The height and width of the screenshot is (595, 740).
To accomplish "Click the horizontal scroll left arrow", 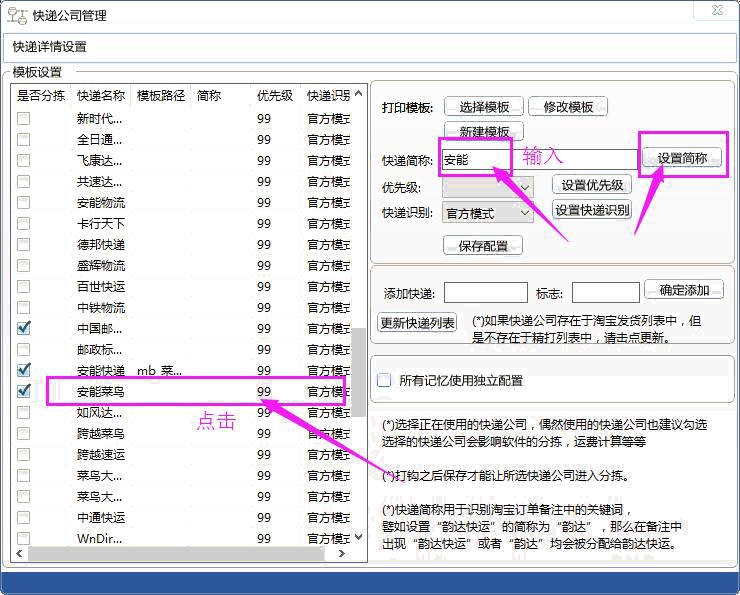I will tap(19, 553).
